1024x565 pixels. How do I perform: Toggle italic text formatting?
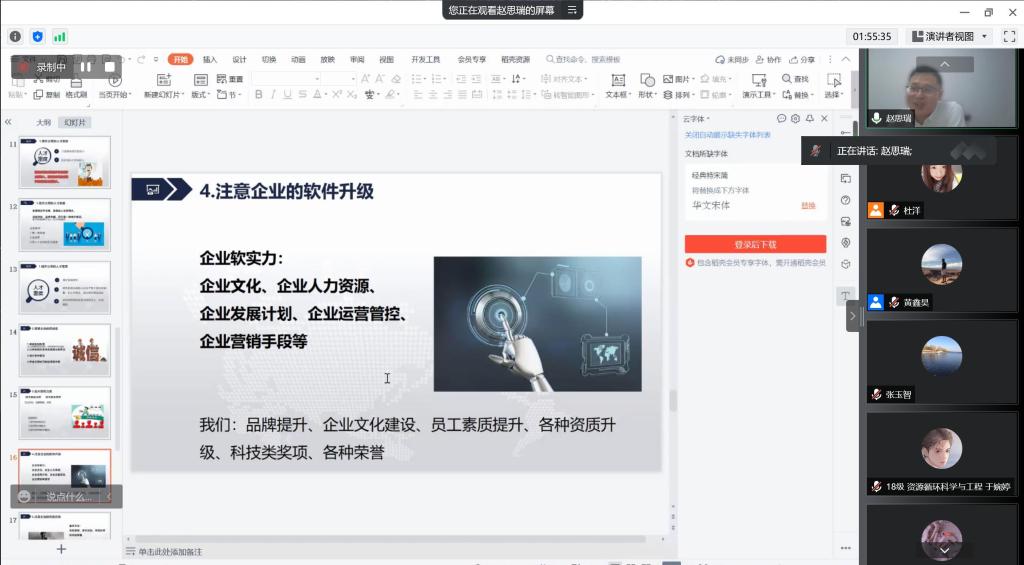coord(272,95)
